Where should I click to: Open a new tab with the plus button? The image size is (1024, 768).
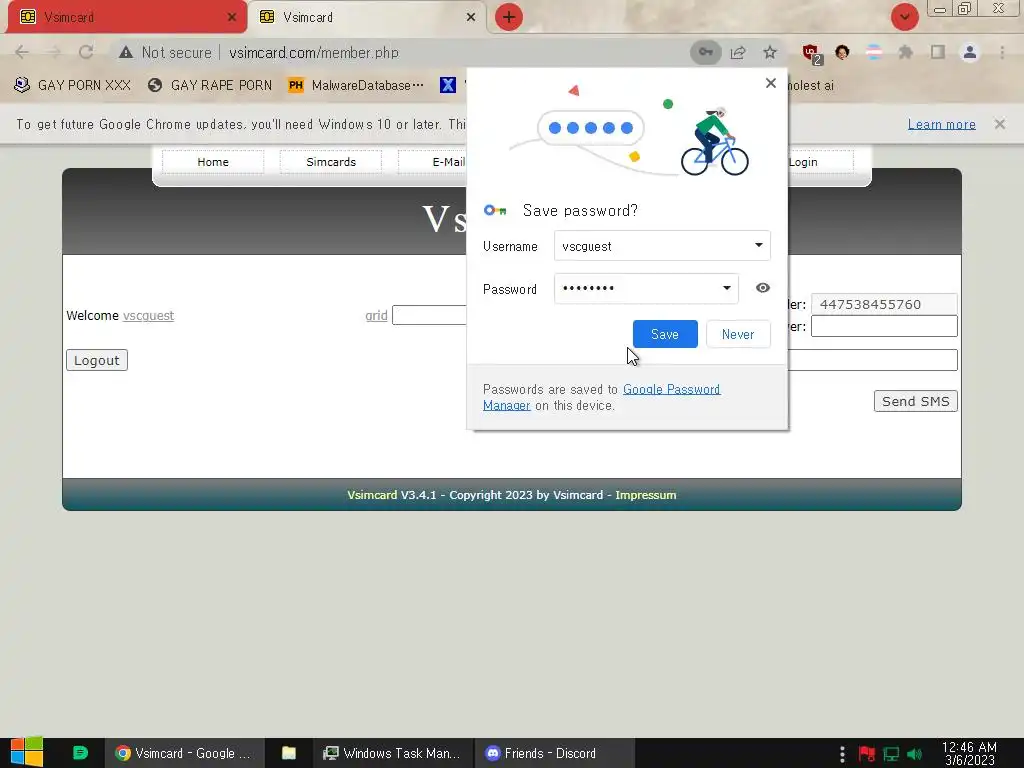click(509, 17)
